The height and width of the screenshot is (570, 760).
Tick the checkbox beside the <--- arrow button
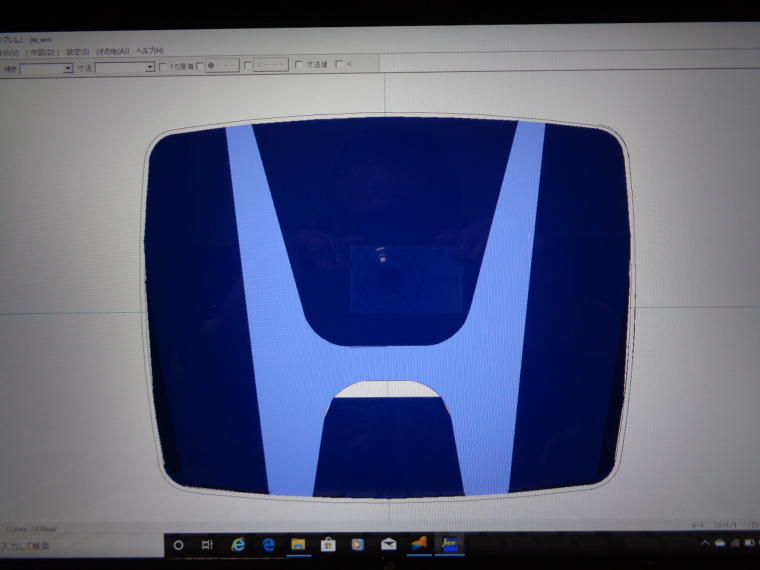[x=247, y=65]
